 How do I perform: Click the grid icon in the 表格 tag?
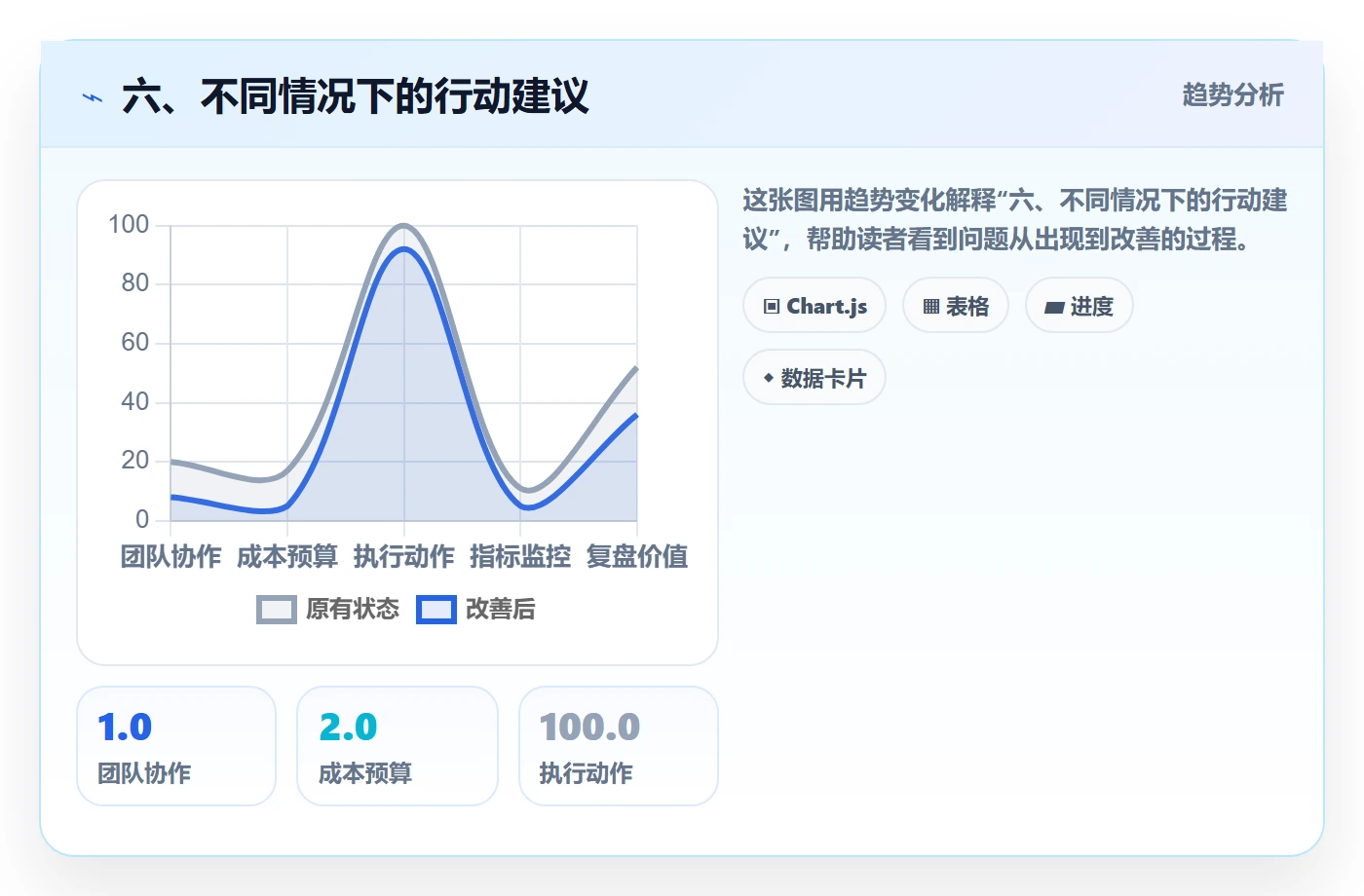[931, 307]
